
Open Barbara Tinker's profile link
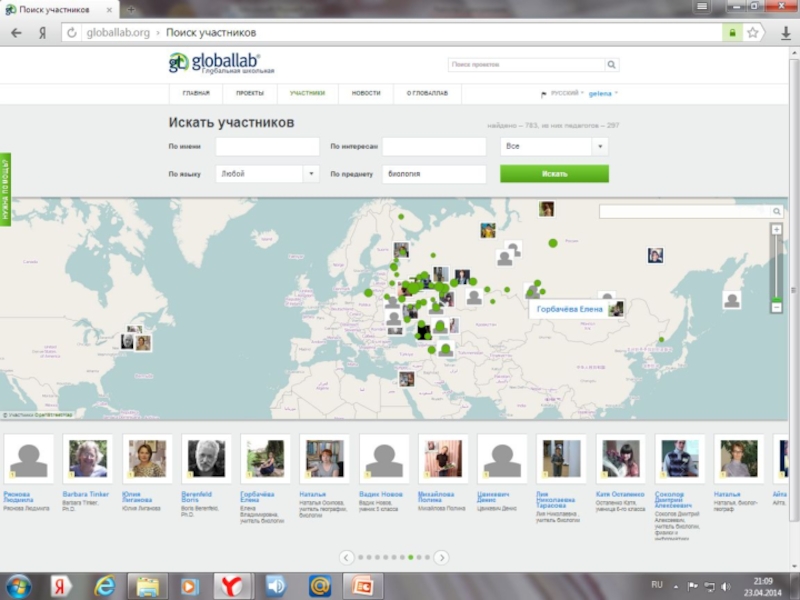coord(84,494)
